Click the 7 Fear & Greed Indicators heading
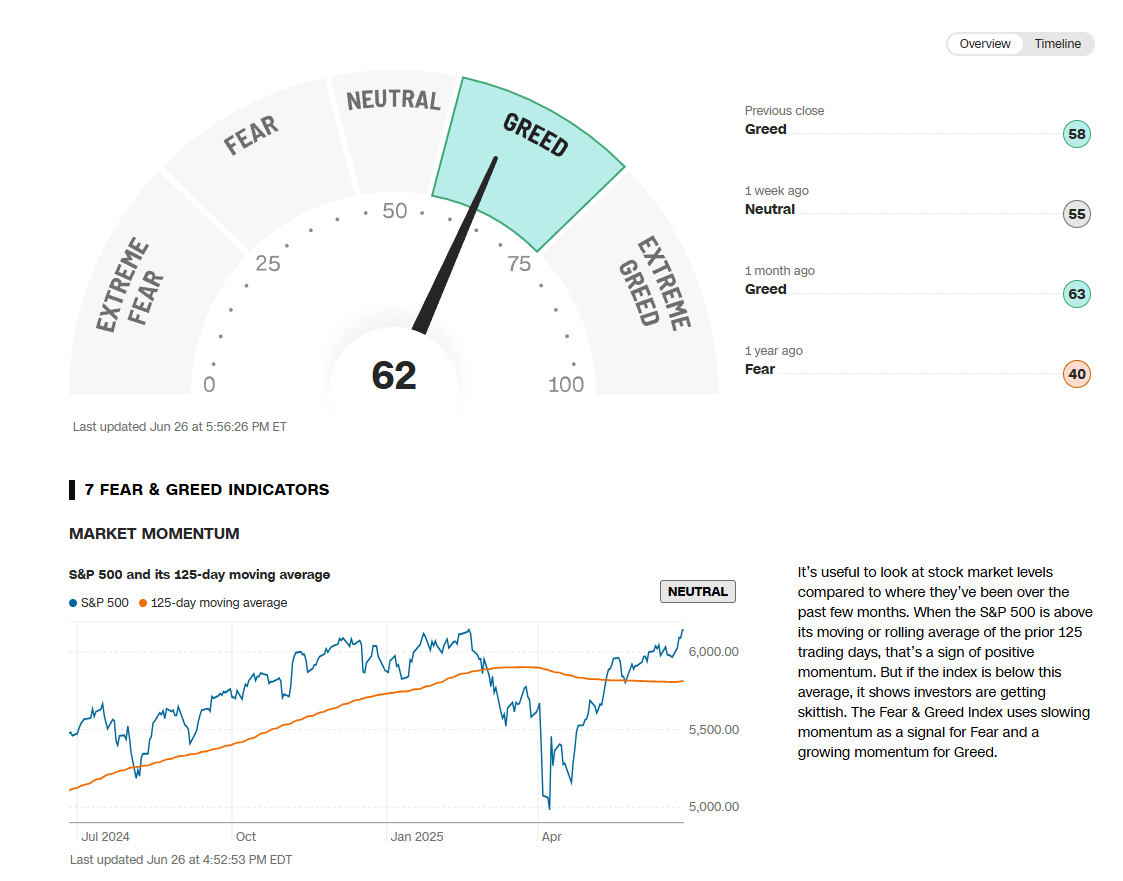The image size is (1123, 881). point(206,490)
